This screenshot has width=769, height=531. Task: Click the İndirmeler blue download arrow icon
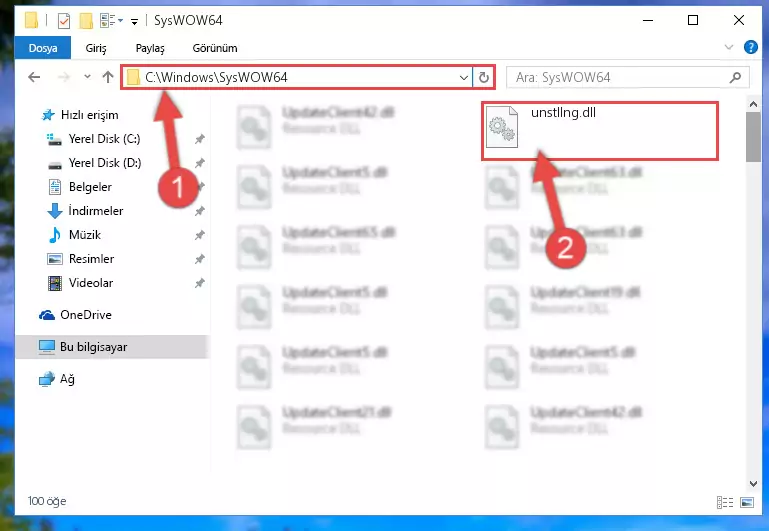[x=55, y=211]
